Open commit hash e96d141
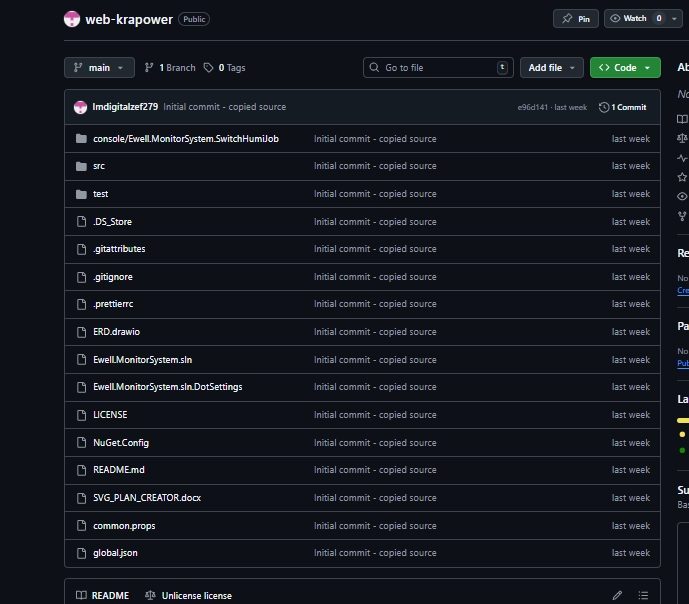The width and height of the screenshot is (689, 604). (x=533, y=107)
